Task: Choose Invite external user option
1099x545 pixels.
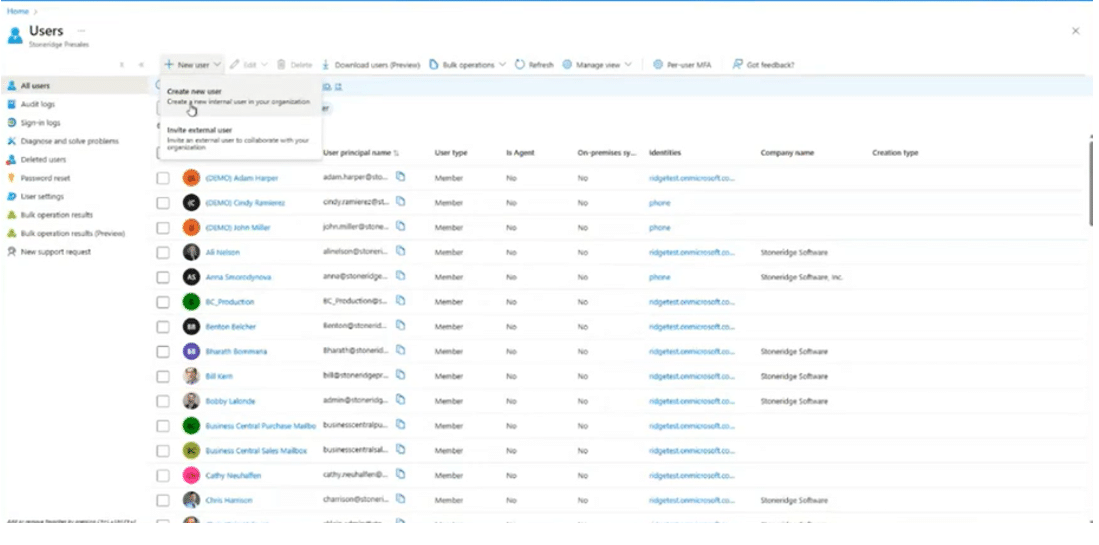Action: click(x=199, y=130)
